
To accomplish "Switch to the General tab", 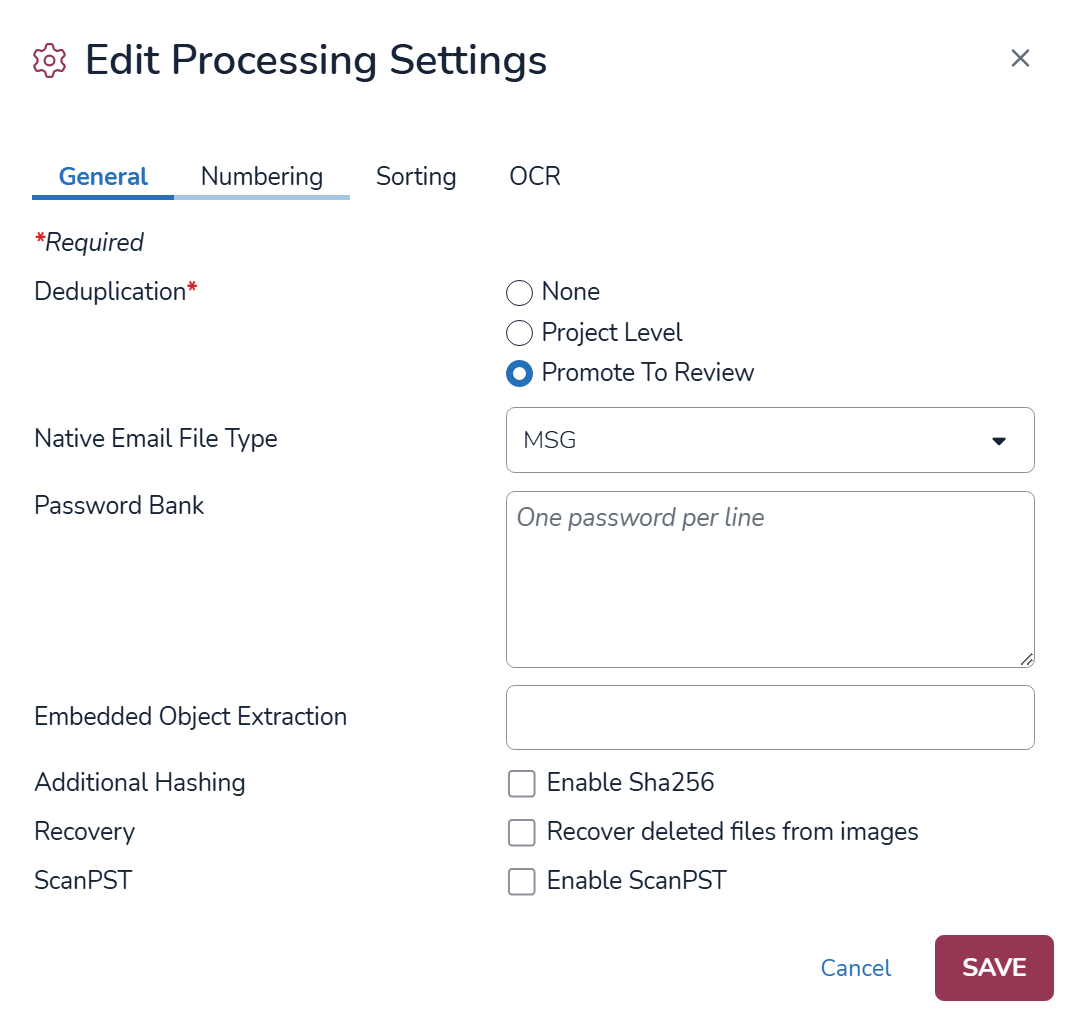I will tap(103, 177).
